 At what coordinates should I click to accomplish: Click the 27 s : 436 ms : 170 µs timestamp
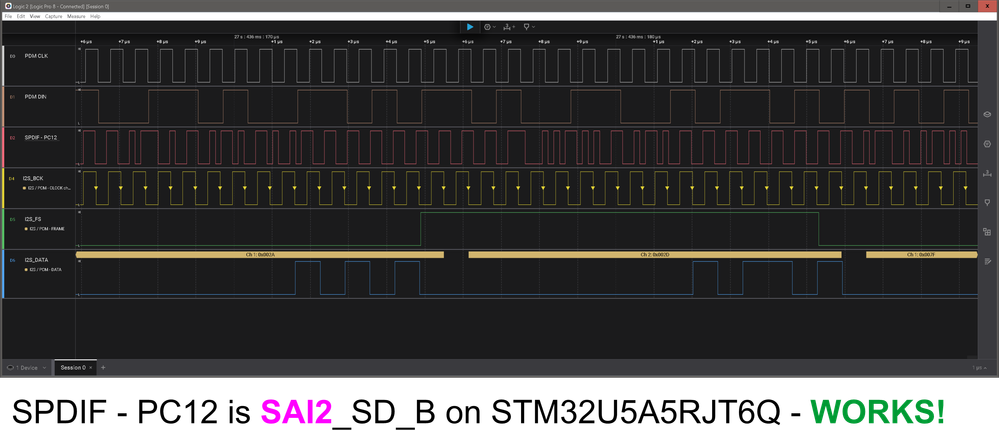(257, 37)
